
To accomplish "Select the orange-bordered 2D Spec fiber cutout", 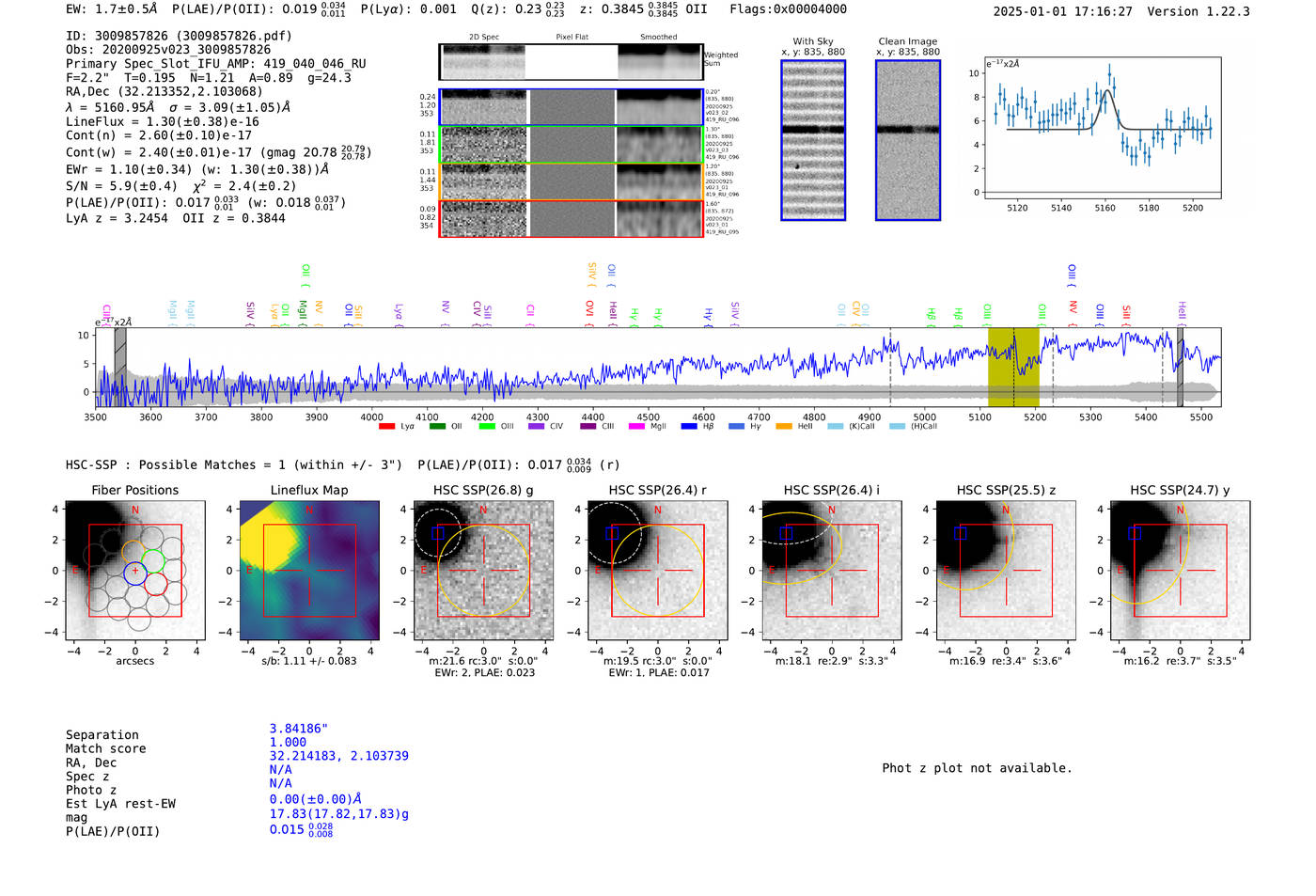I will tap(484, 181).
